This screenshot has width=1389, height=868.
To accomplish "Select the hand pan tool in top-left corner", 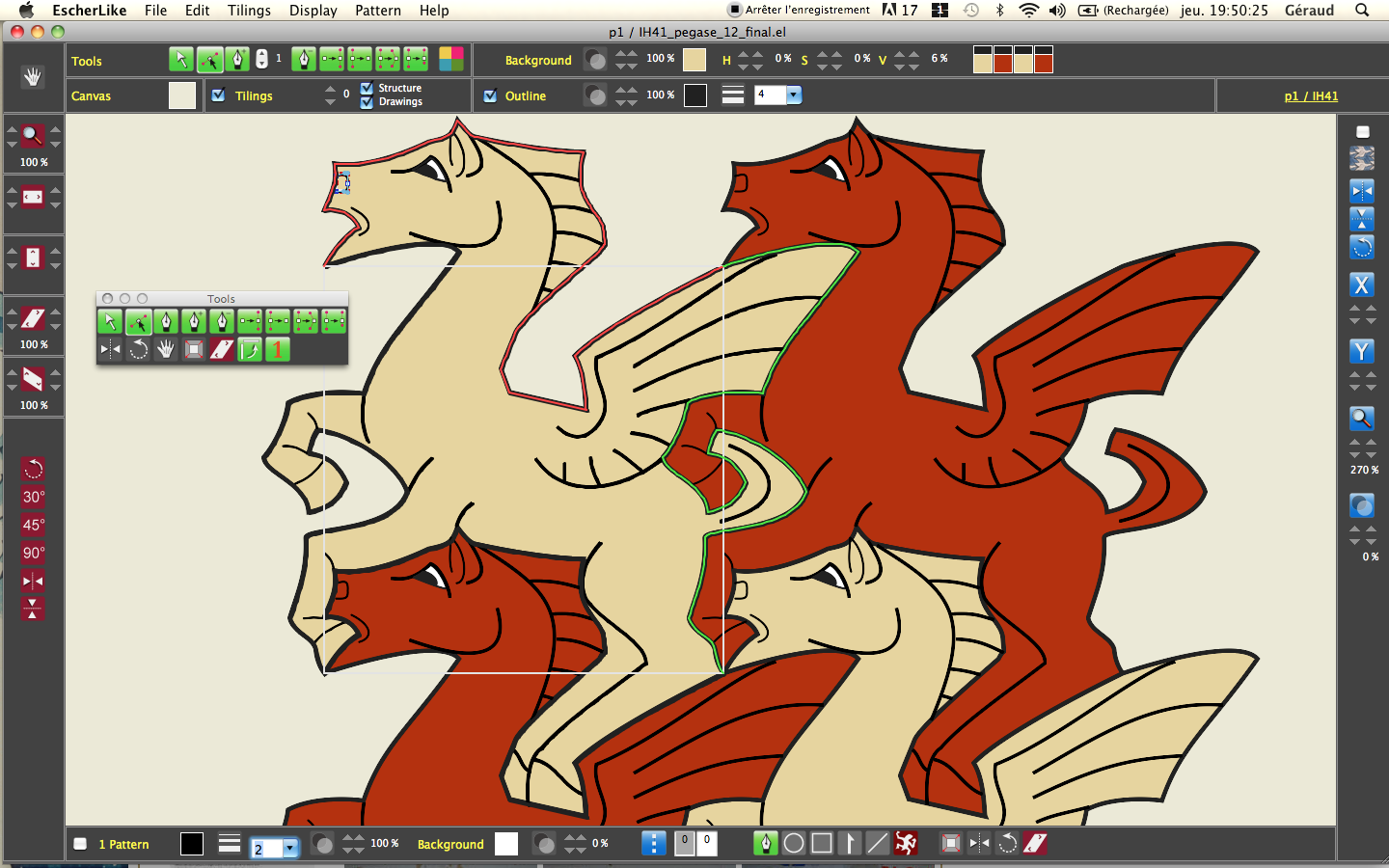I will (33, 77).
